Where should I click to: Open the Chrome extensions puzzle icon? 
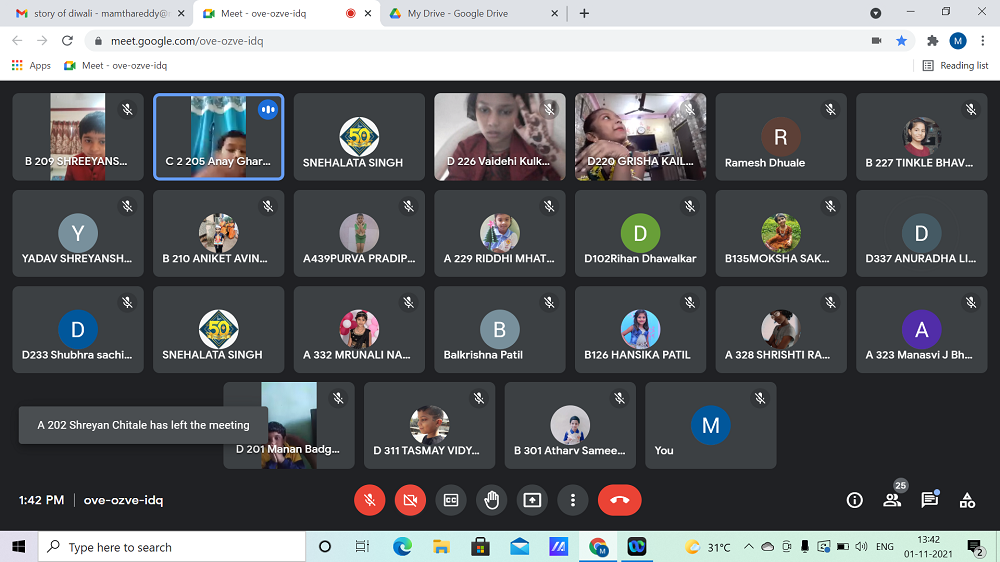pyautogui.click(x=933, y=41)
